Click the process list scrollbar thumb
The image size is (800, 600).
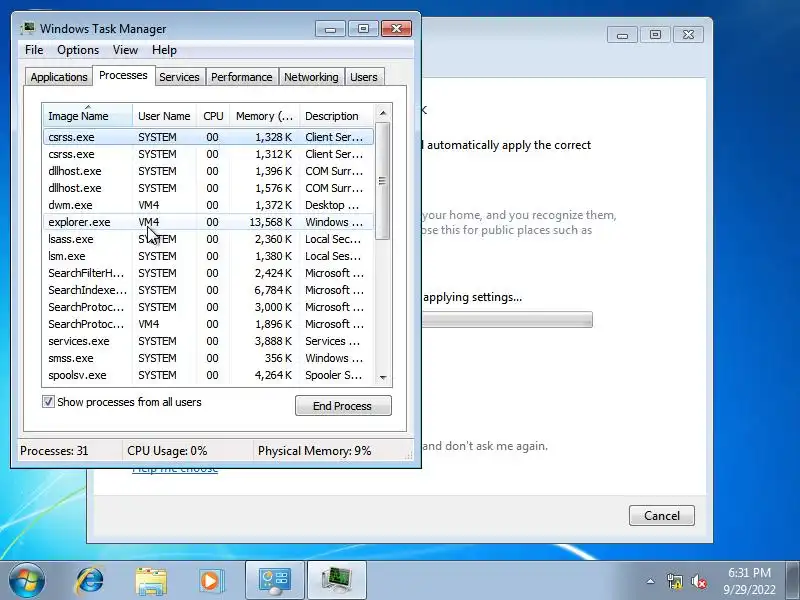point(383,181)
